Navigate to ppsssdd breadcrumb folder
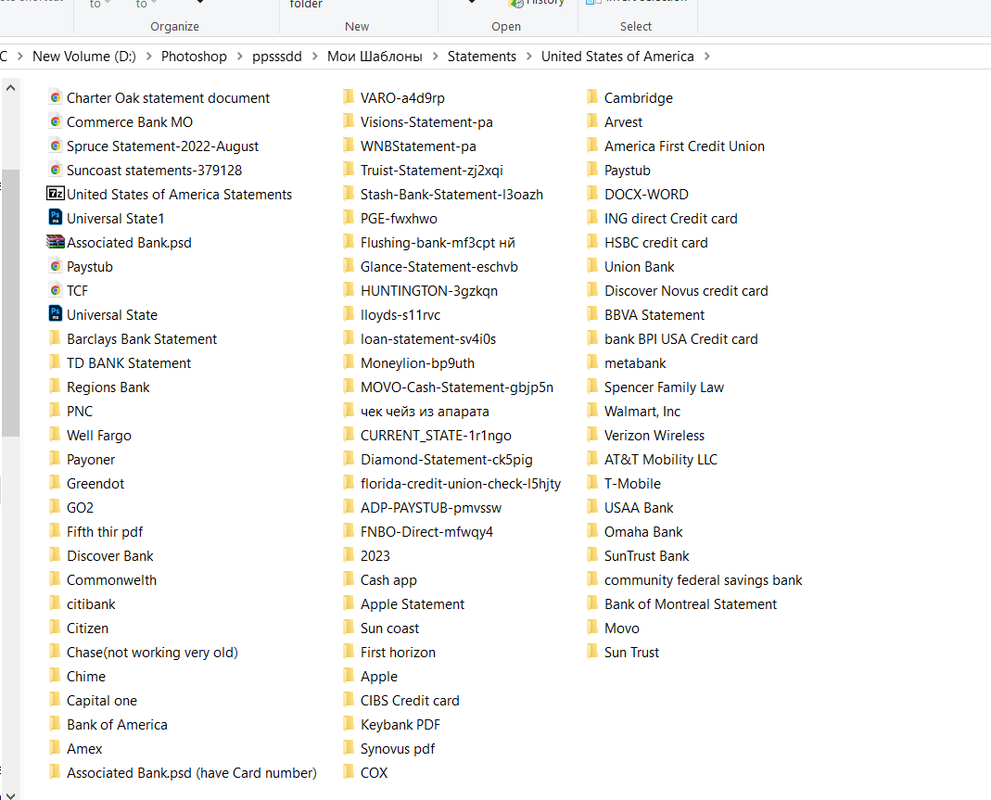The height and width of the screenshot is (800, 991). pyautogui.click(x=277, y=56)
